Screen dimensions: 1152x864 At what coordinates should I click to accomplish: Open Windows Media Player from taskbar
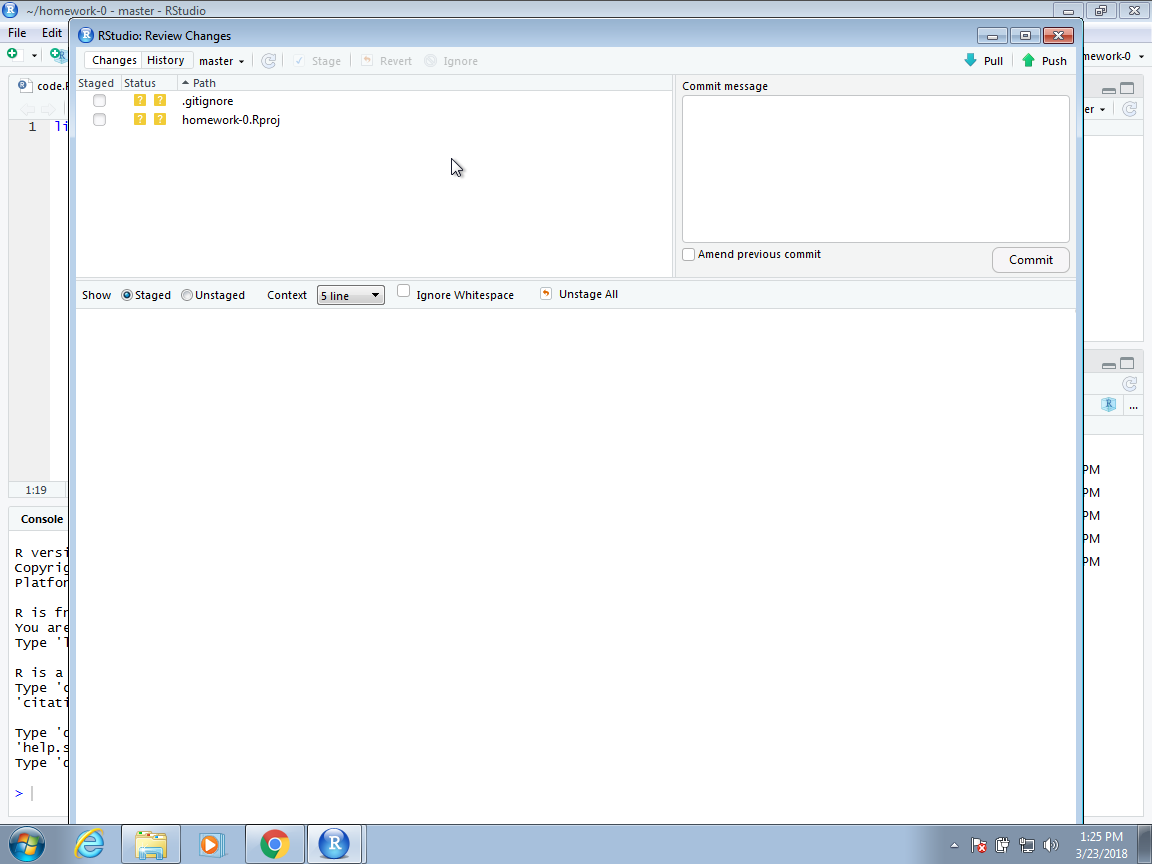212,844
